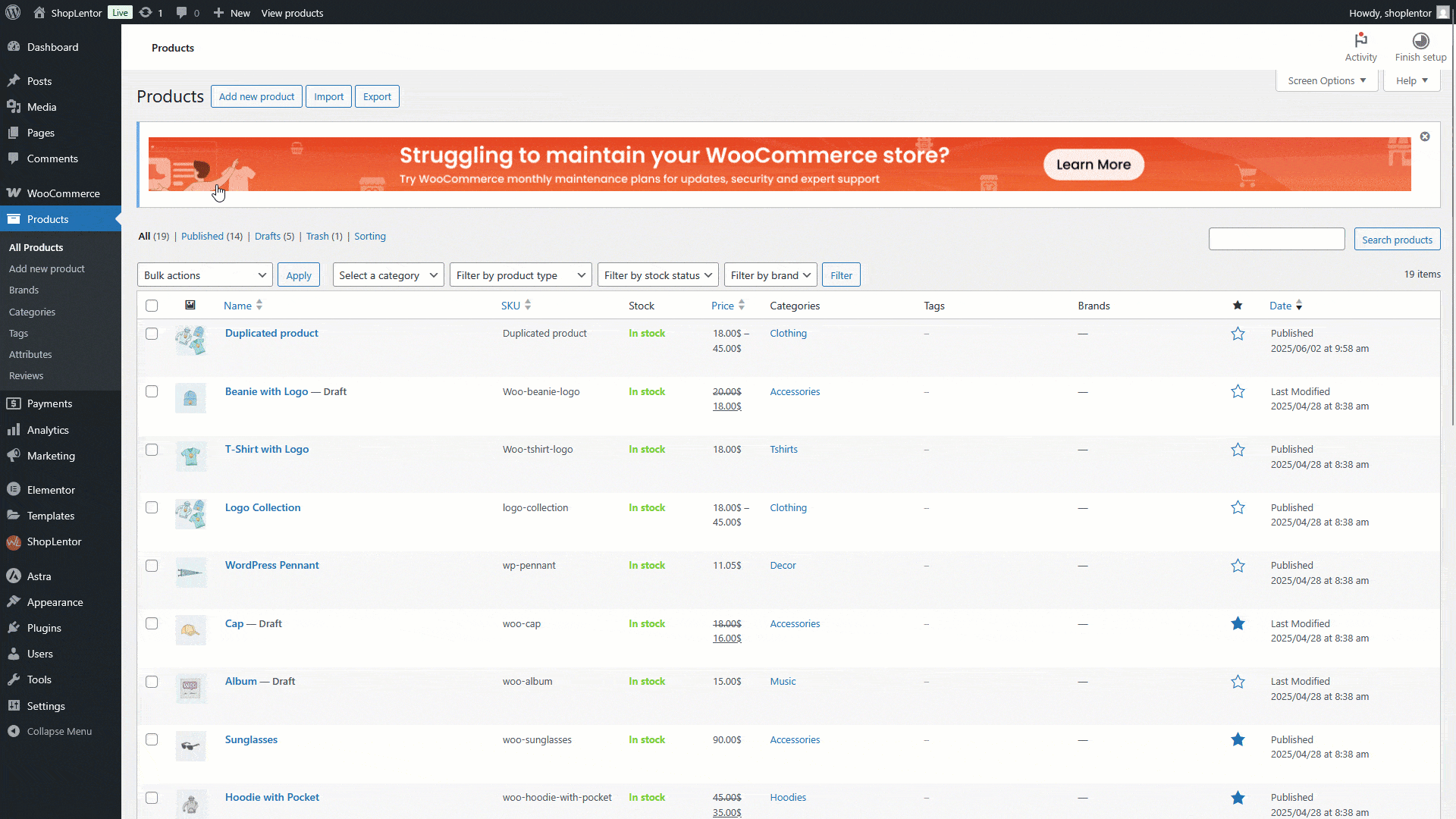Viewport: 1456px width, 819px height.
Task: Click the Finish setup progress icon
Action: click(1421, 40)
